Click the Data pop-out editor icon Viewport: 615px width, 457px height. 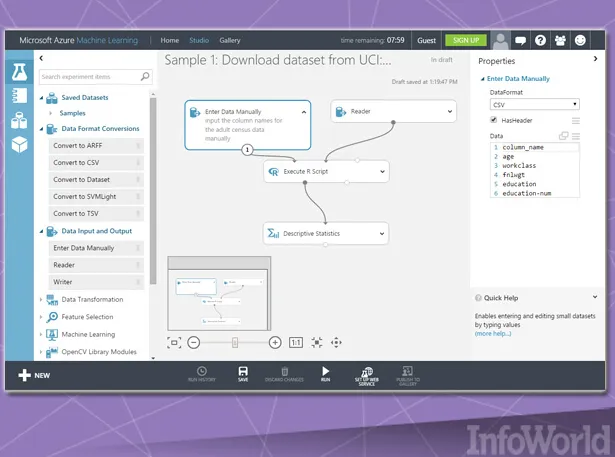click(x=563, y=136)
